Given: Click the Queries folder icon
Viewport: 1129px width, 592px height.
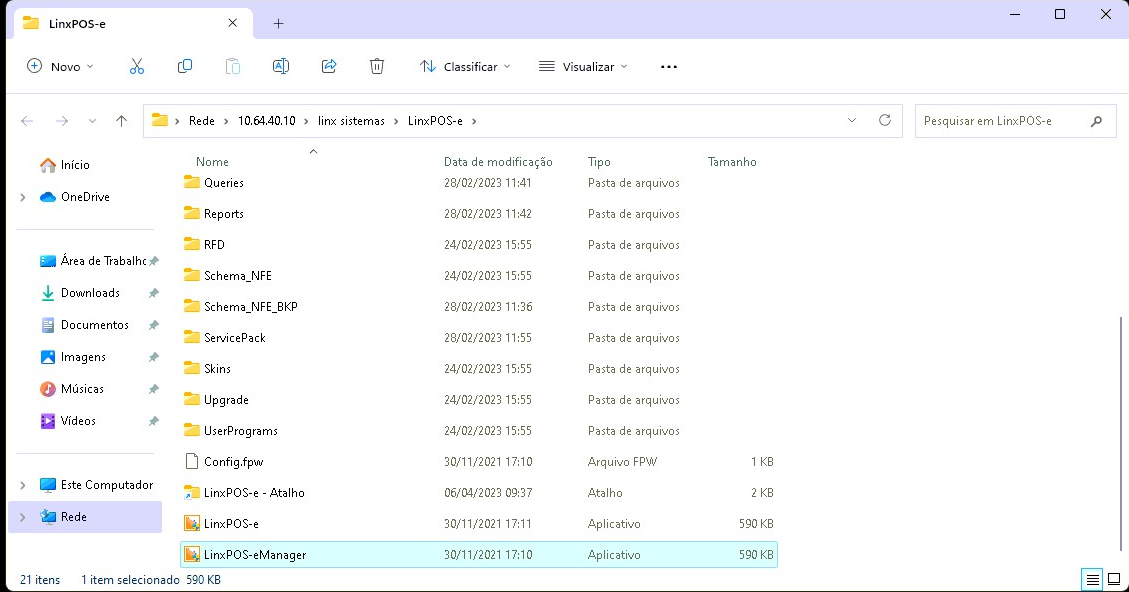Looking at the screenshot, I should tap(192, 182).
